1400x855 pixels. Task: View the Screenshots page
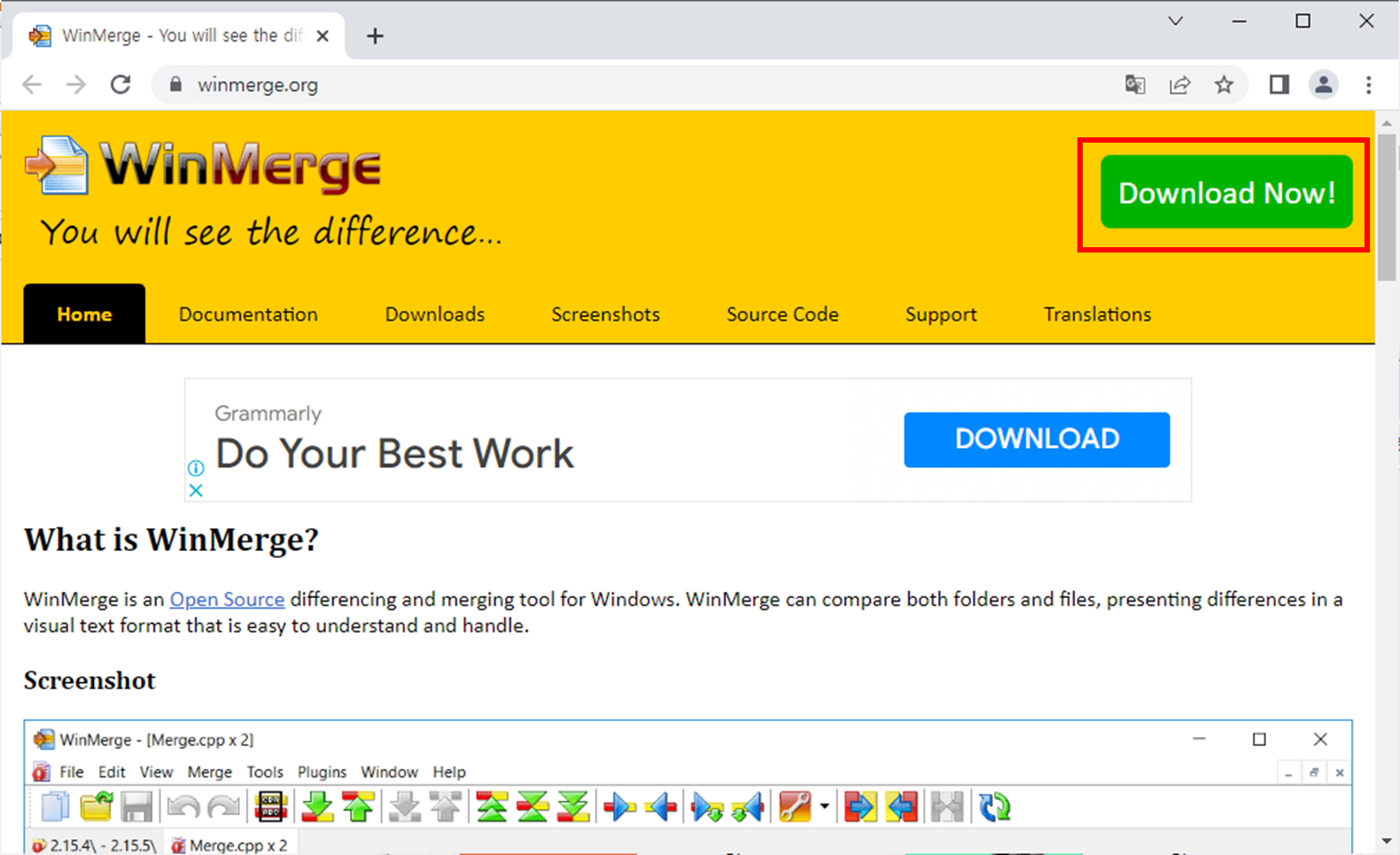click(x=605, y=314)
